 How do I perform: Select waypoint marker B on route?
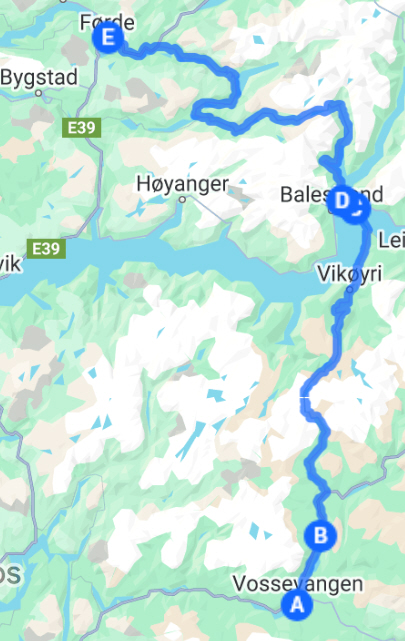pyautogui.click(x=320, y=535)
